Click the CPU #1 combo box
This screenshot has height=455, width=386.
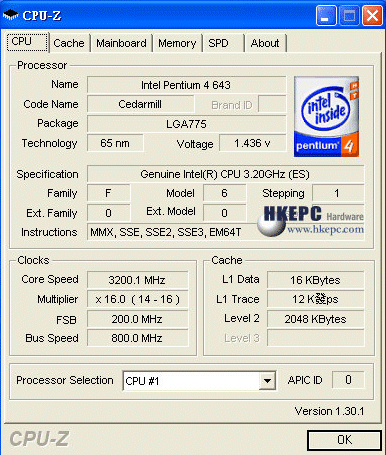tap(199, 380)
